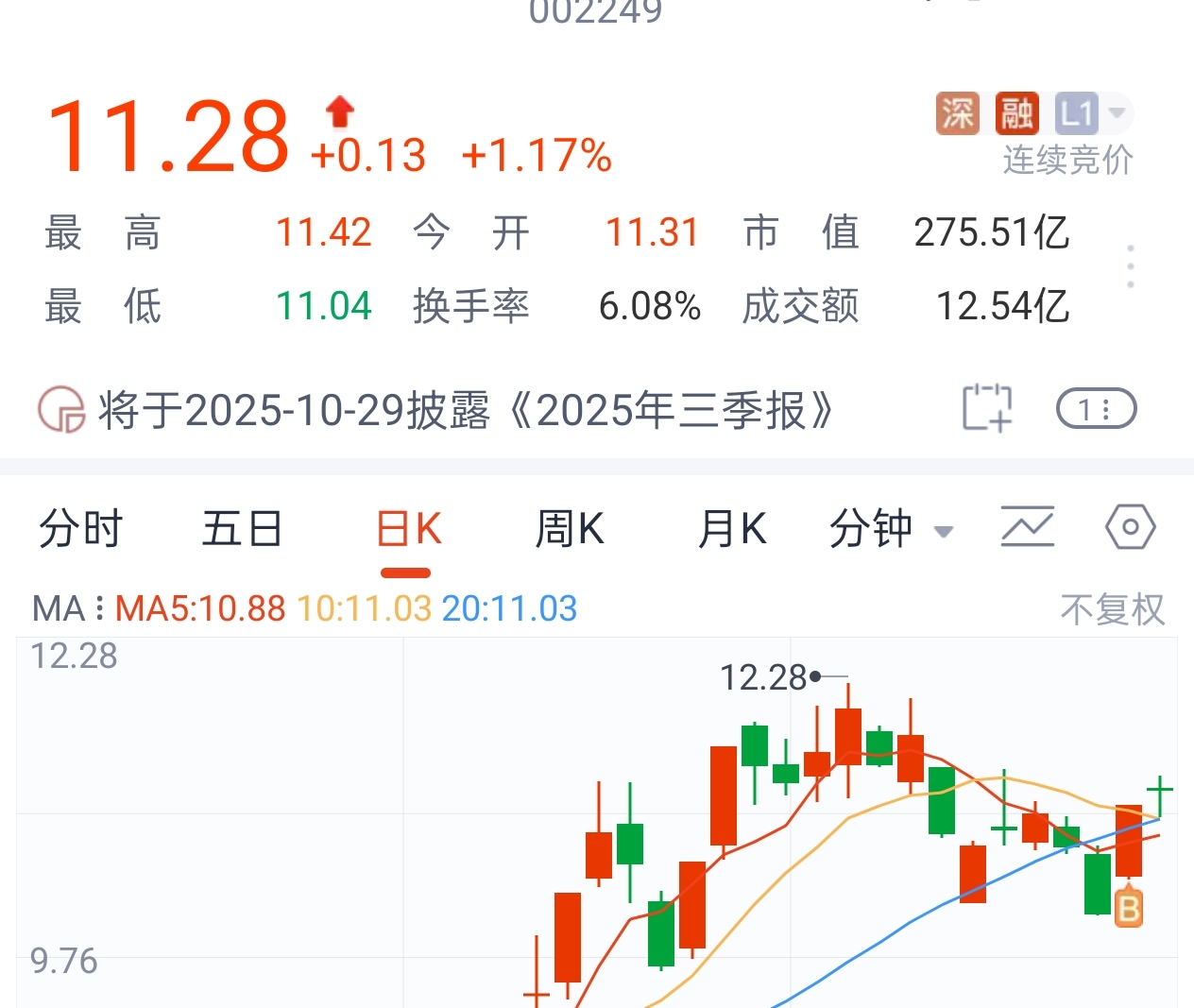Expand the 分钟 minute interval dropdown
1194x1008 pixels.
[x=890, y=529]
